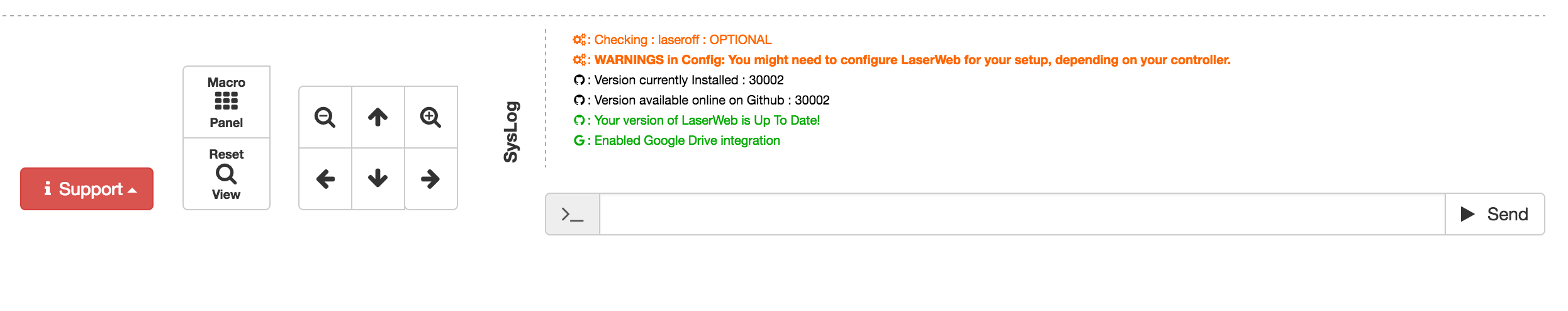Image resolution: width=1568 pixels, height=311 pixels.
Task: Open the Macro Panel grid button
Action: click(x=227, y=102)
